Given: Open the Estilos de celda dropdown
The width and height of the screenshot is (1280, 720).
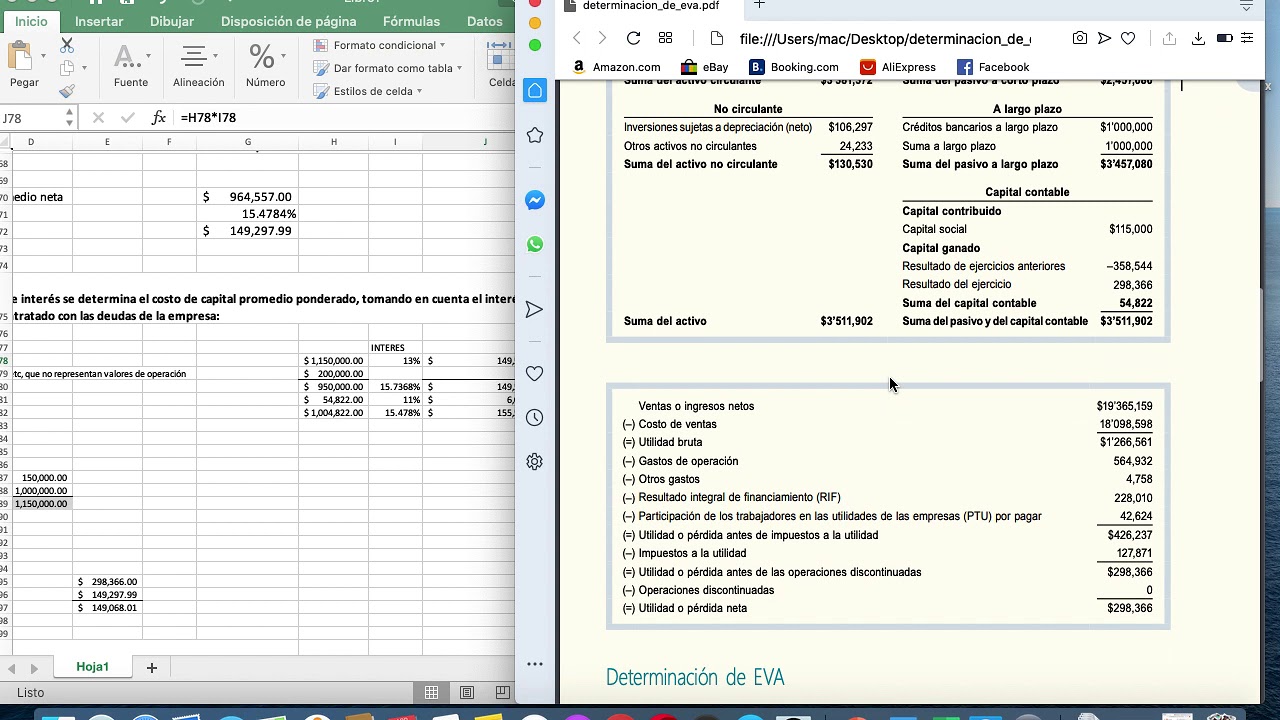Looking at the screenshot, I should click(x=367, y=91).
